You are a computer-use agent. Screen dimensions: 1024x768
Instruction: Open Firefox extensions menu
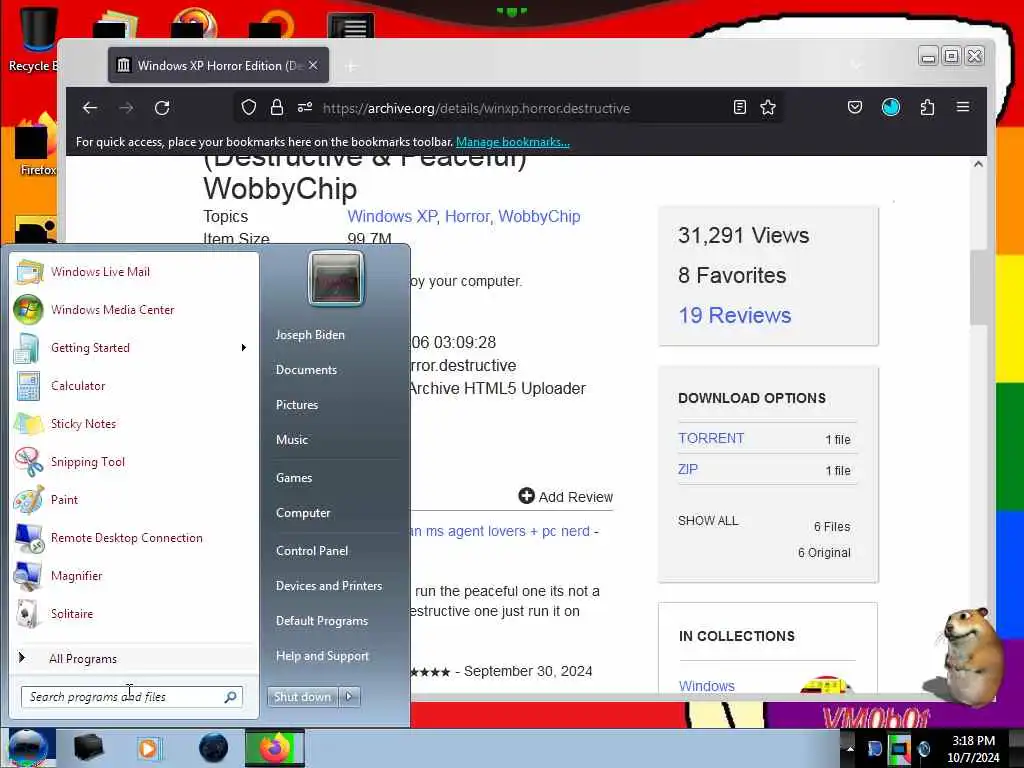pyautogui.click(x=927, y=107)
